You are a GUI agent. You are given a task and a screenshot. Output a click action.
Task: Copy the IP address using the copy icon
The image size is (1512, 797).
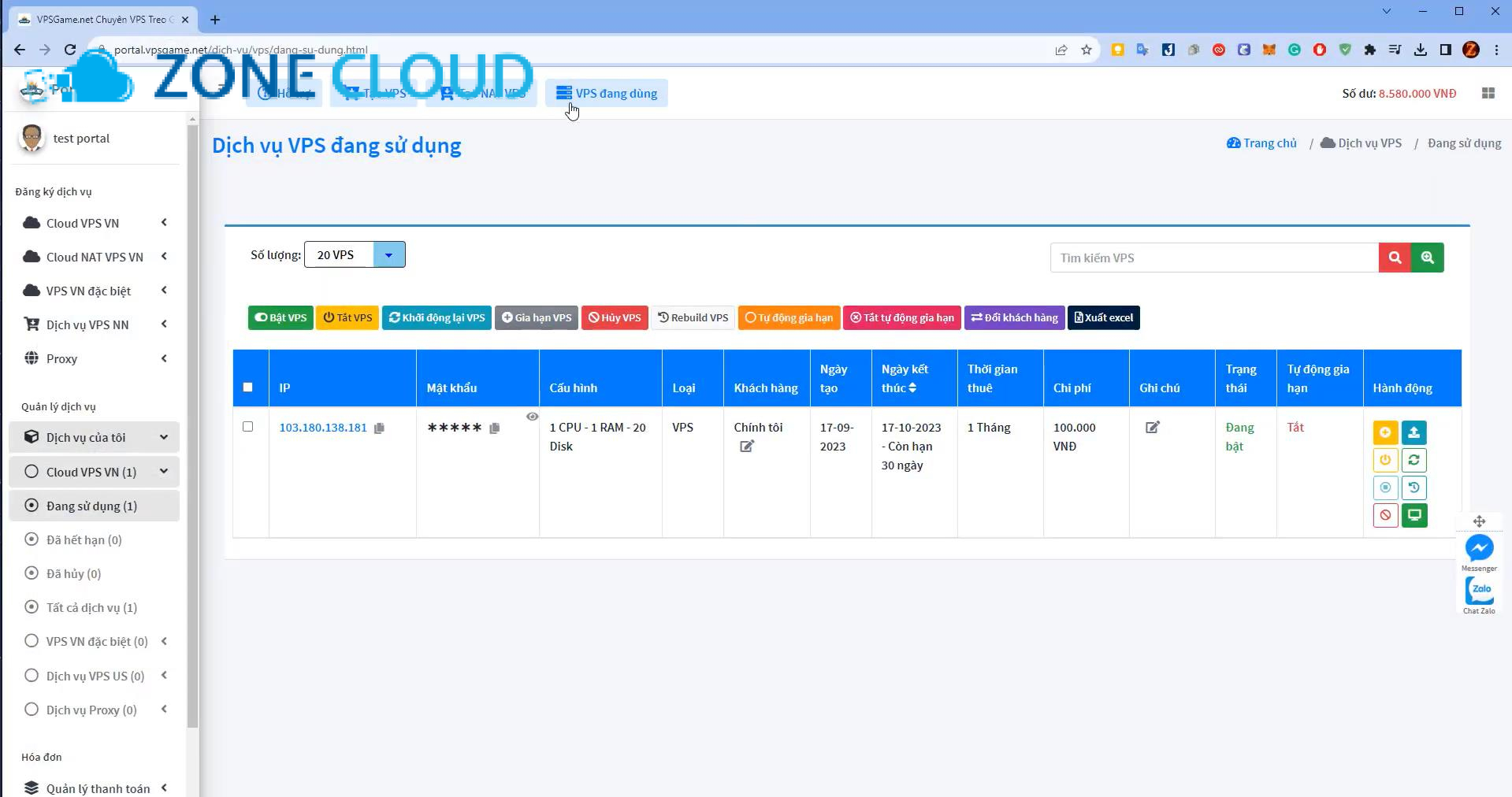[380, 428]
